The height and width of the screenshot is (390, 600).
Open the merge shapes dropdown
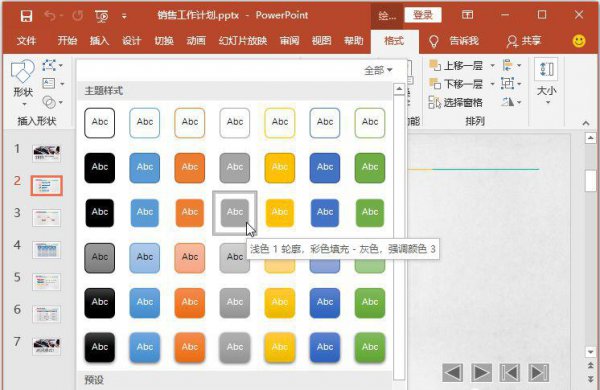click(52, 102)
